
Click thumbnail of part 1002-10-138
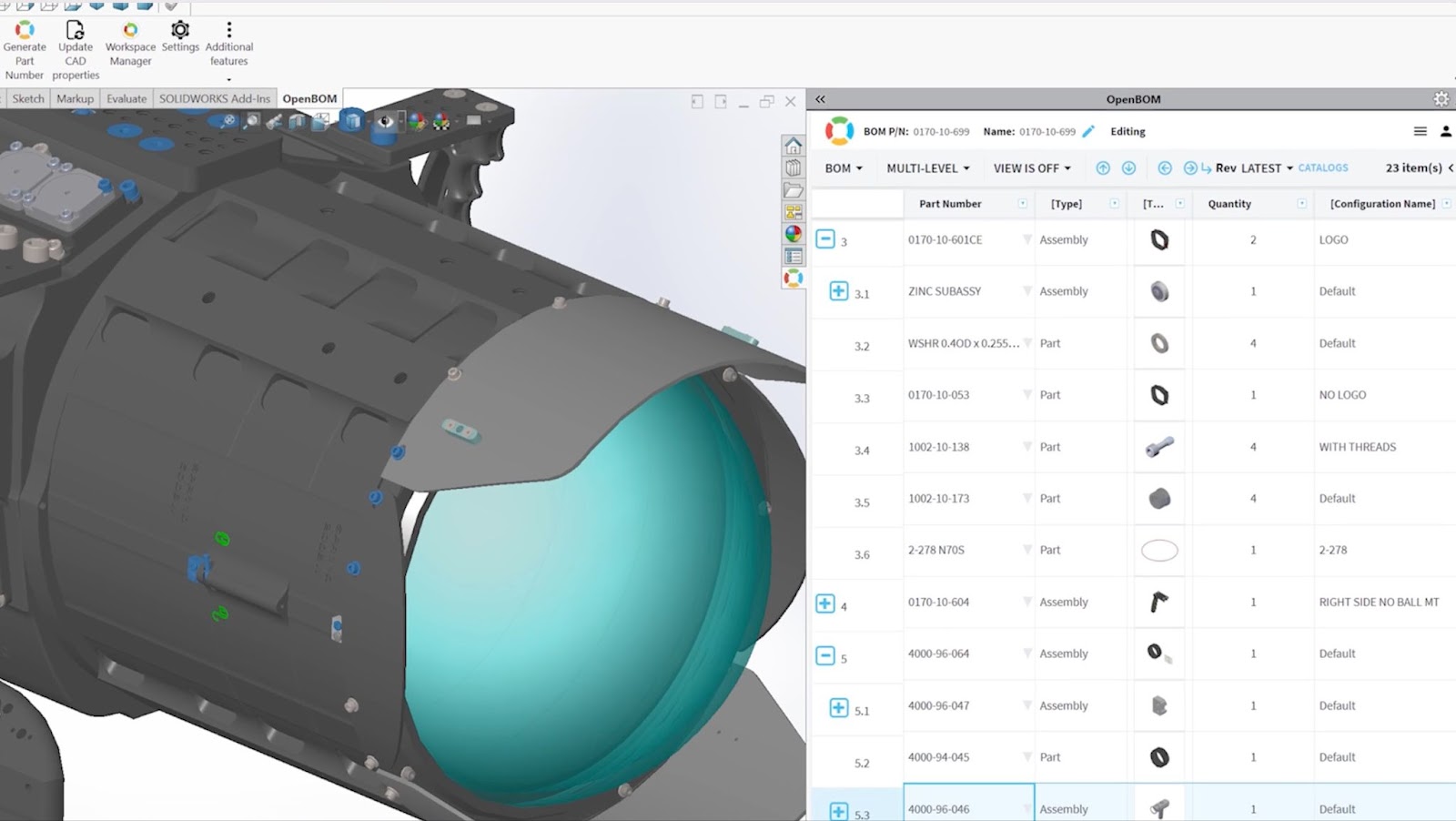coord(1159,447)
